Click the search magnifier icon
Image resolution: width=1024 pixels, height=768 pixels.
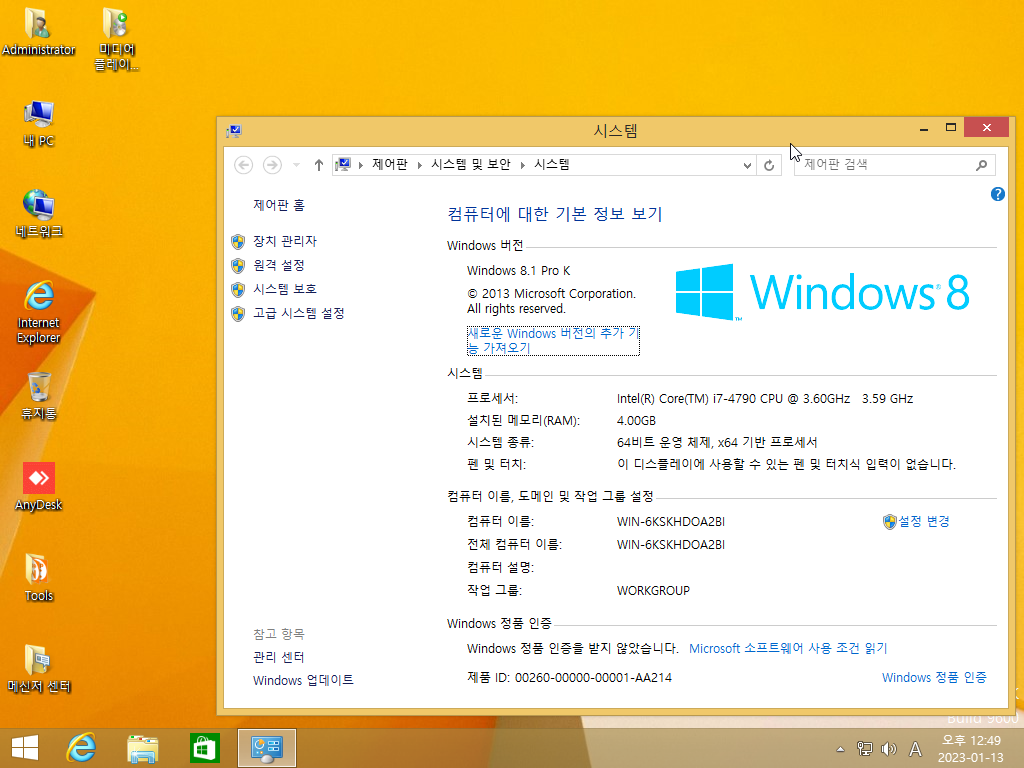point(982,165)
